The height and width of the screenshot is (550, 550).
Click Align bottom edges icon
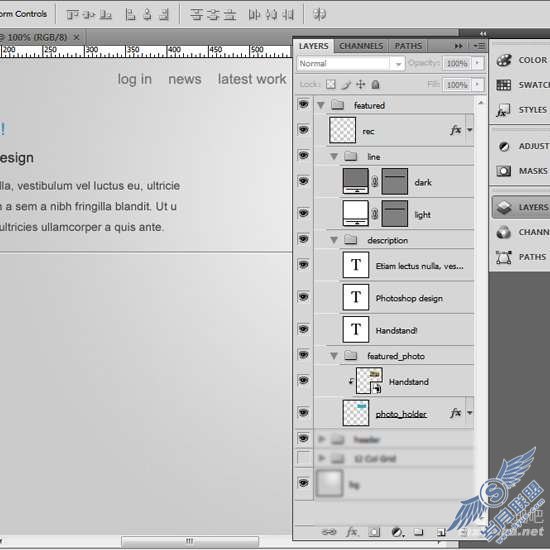[106, 14]
